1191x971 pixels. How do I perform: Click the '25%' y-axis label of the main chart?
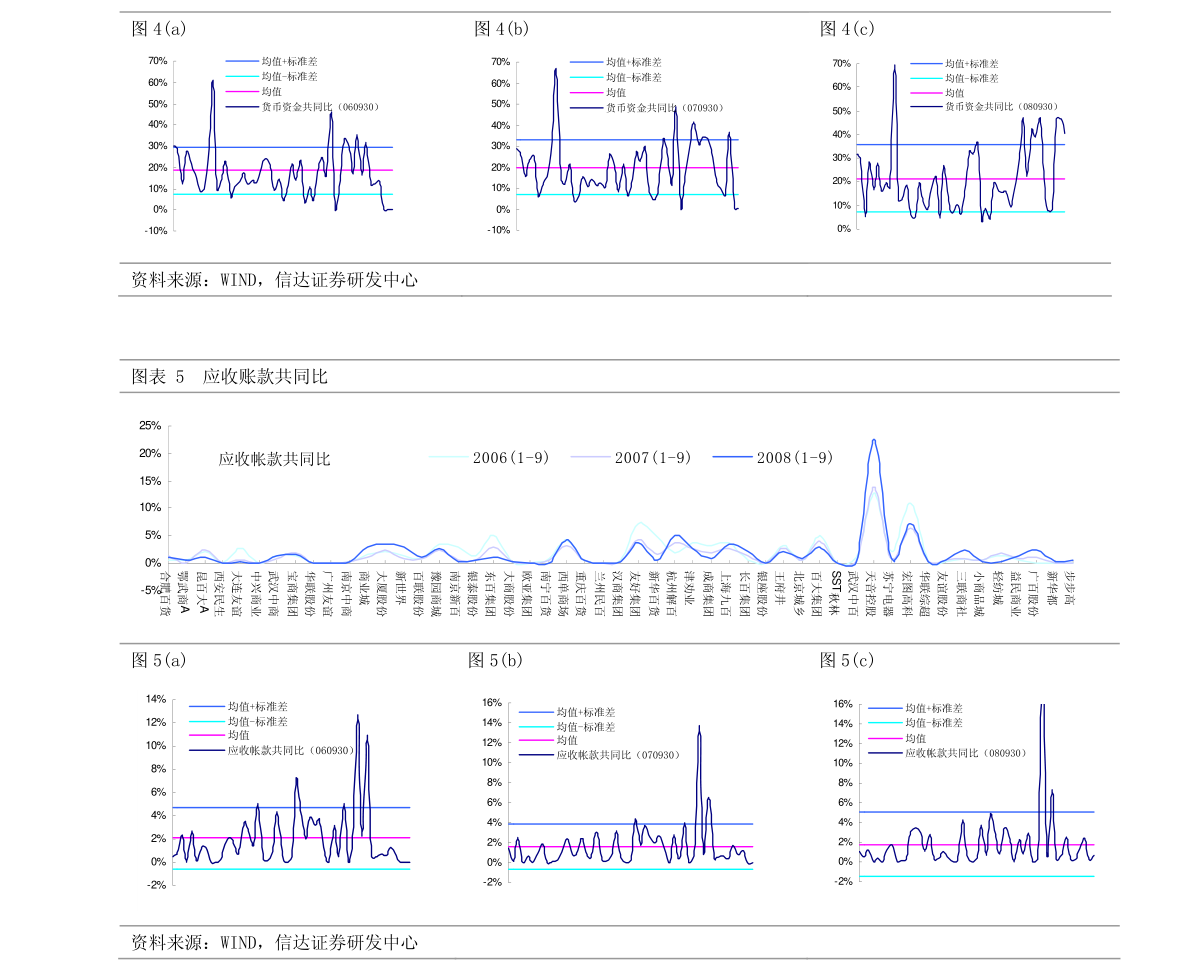150,425
